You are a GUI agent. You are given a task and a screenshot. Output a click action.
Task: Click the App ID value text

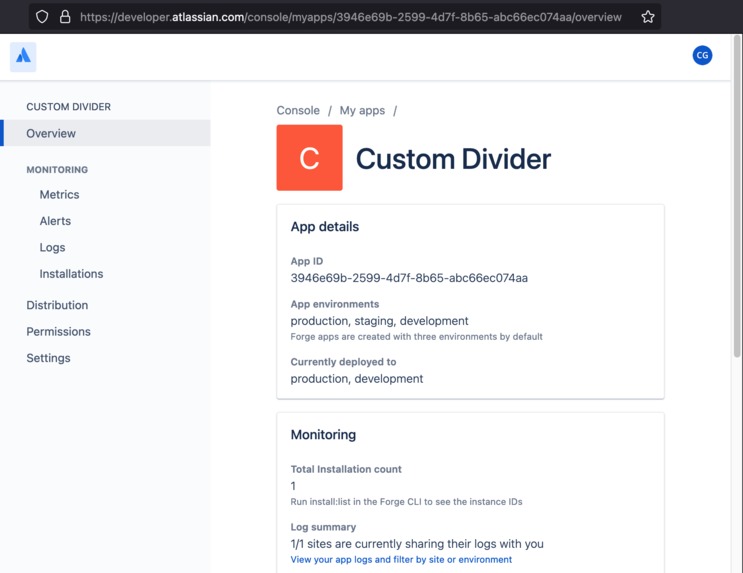point(409,278)
